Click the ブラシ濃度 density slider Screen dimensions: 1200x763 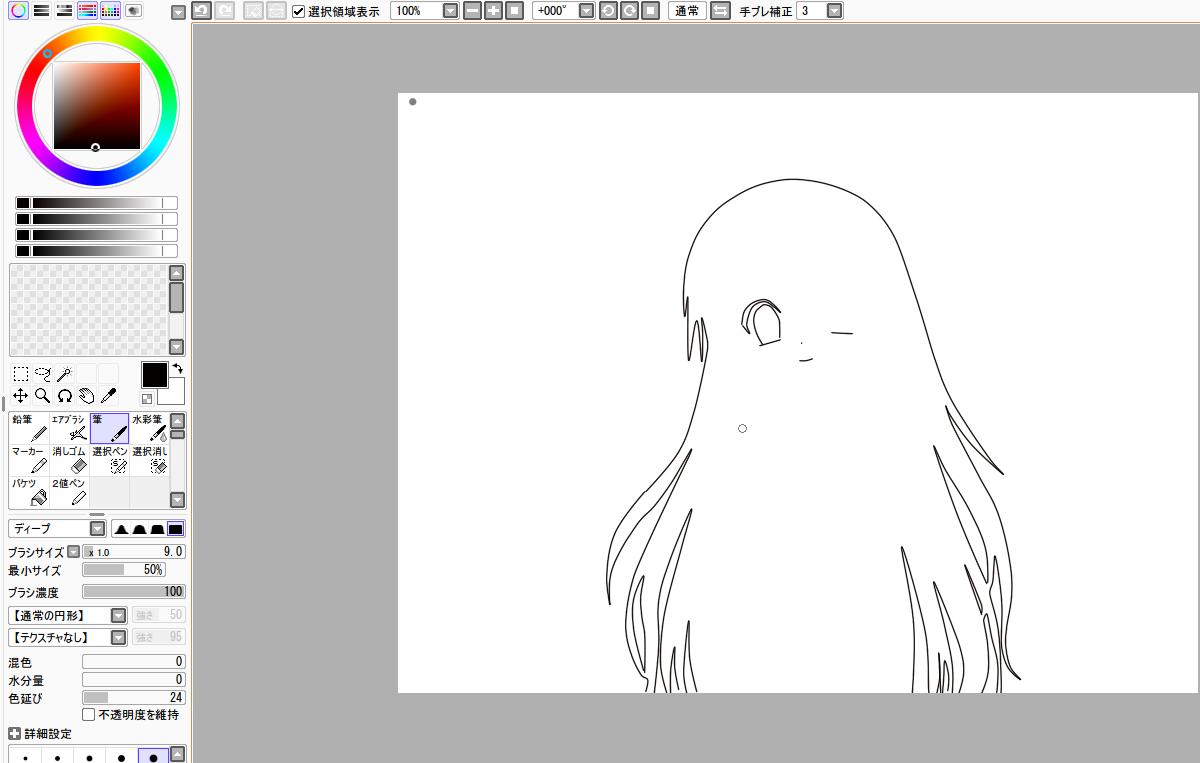point(133,592)
